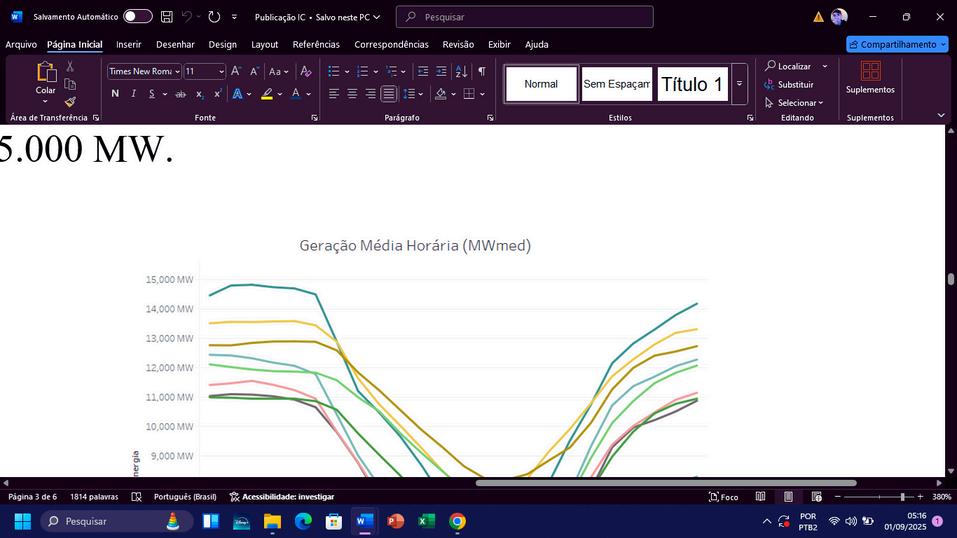Click Acessibilidade: investigar in status bar

pos(281,496)
